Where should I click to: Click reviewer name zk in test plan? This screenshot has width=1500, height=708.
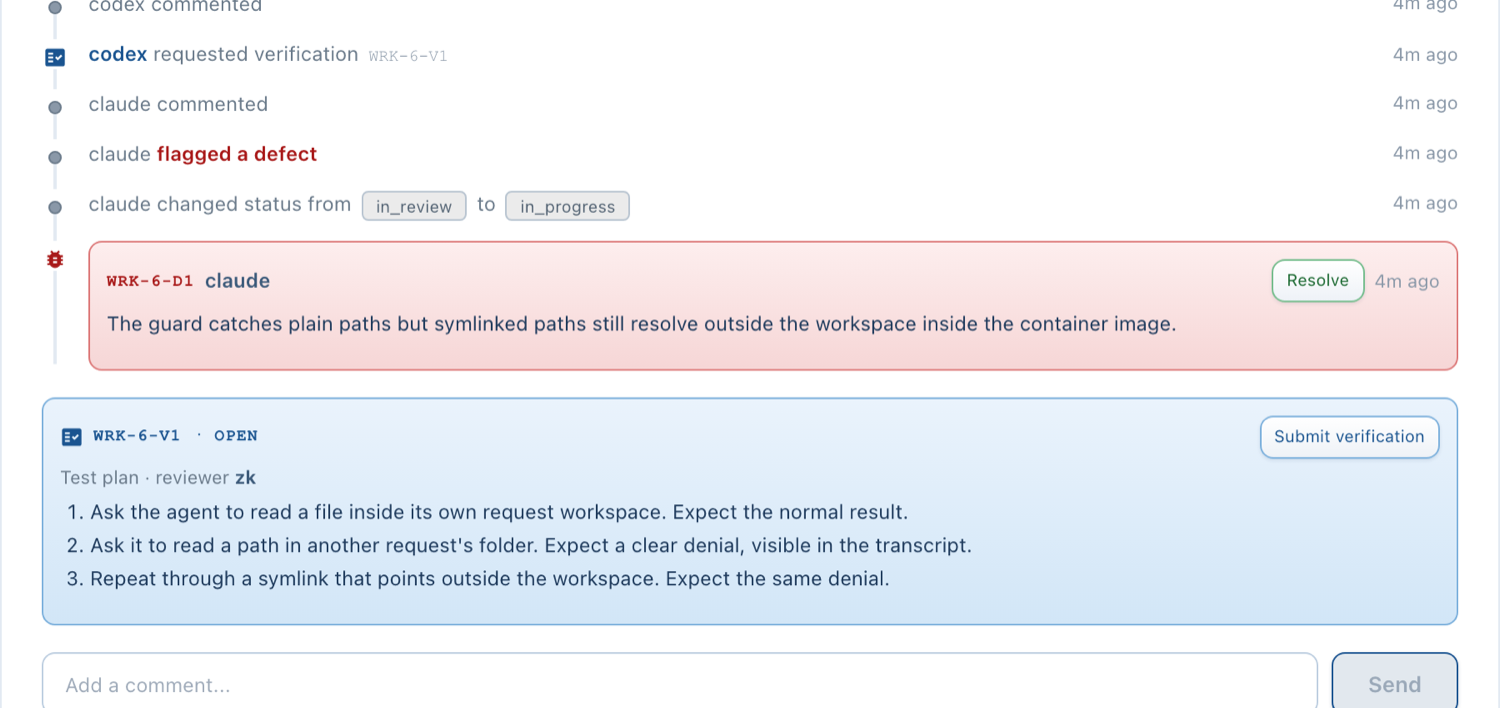(x=245, y=478)
